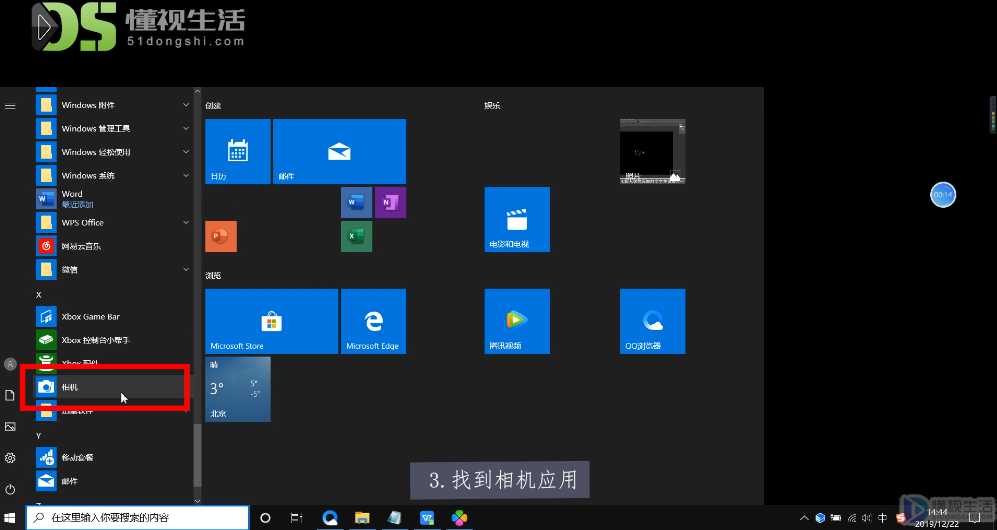The image size is (997, 530).
Task: Click the taskbar search input box
Action: tap(140, 518)
